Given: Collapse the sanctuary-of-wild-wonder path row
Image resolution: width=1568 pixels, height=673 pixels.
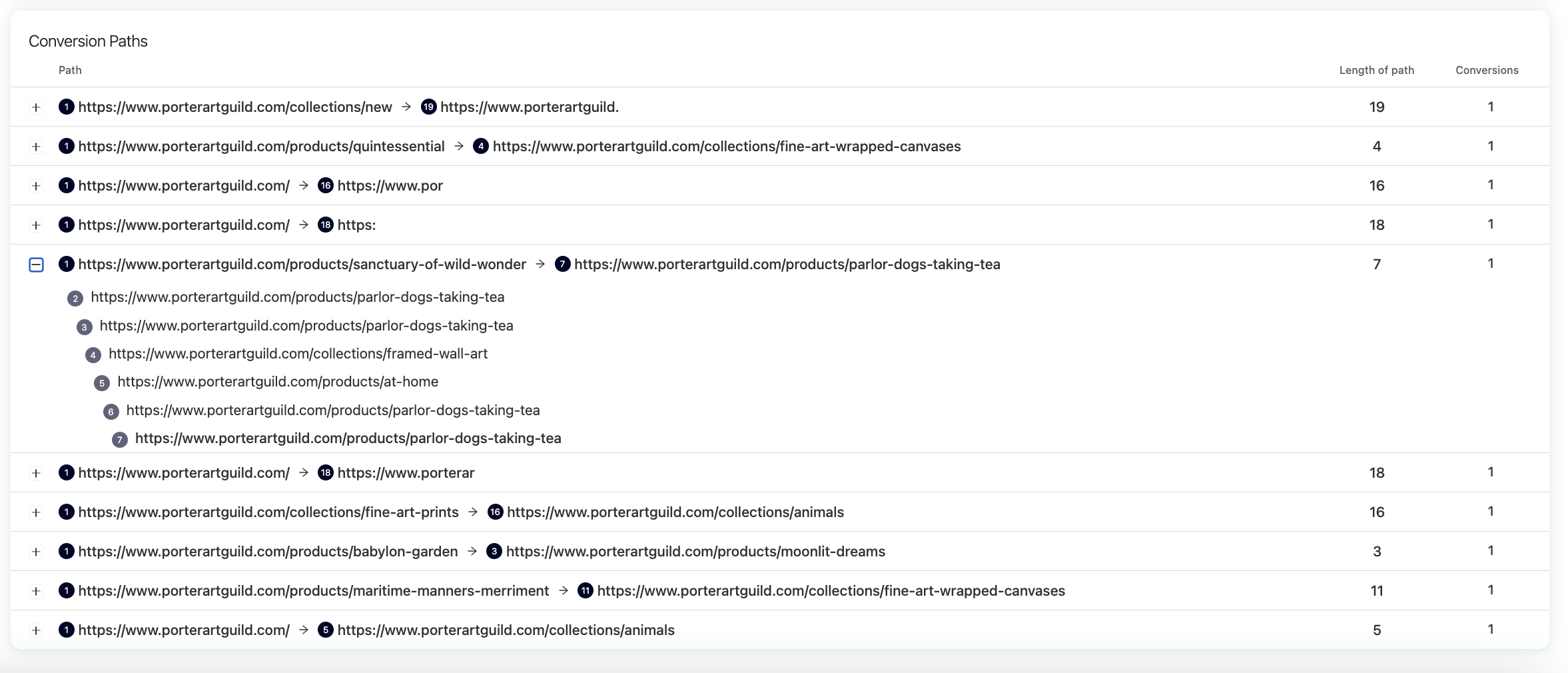Looking at the screenshot, I should pyautogui.click(x=36, y=265).
